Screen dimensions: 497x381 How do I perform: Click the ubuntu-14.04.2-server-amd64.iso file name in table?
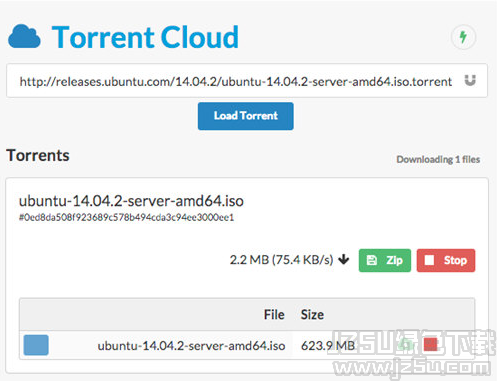191,346
